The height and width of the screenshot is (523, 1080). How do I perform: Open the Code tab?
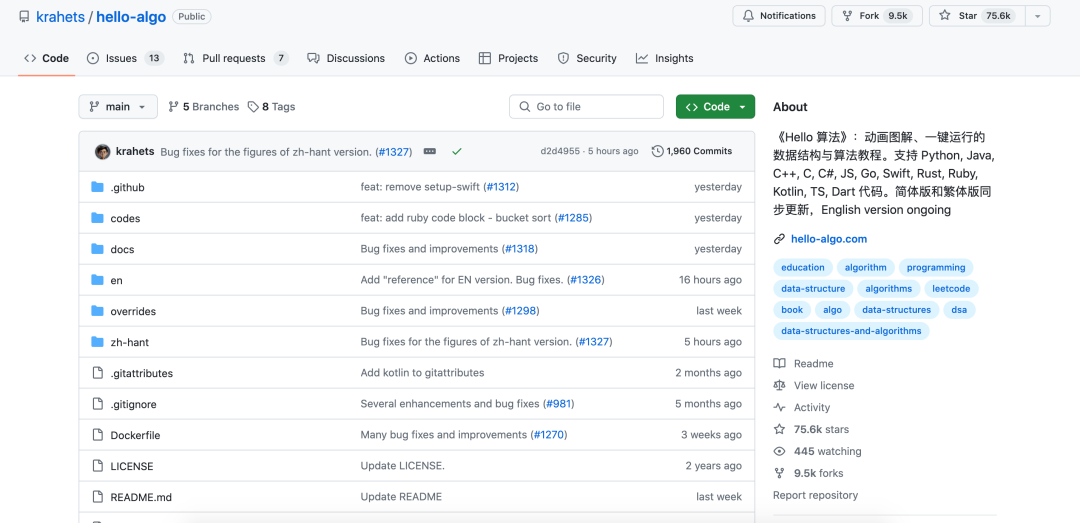[x=47, y=59]
